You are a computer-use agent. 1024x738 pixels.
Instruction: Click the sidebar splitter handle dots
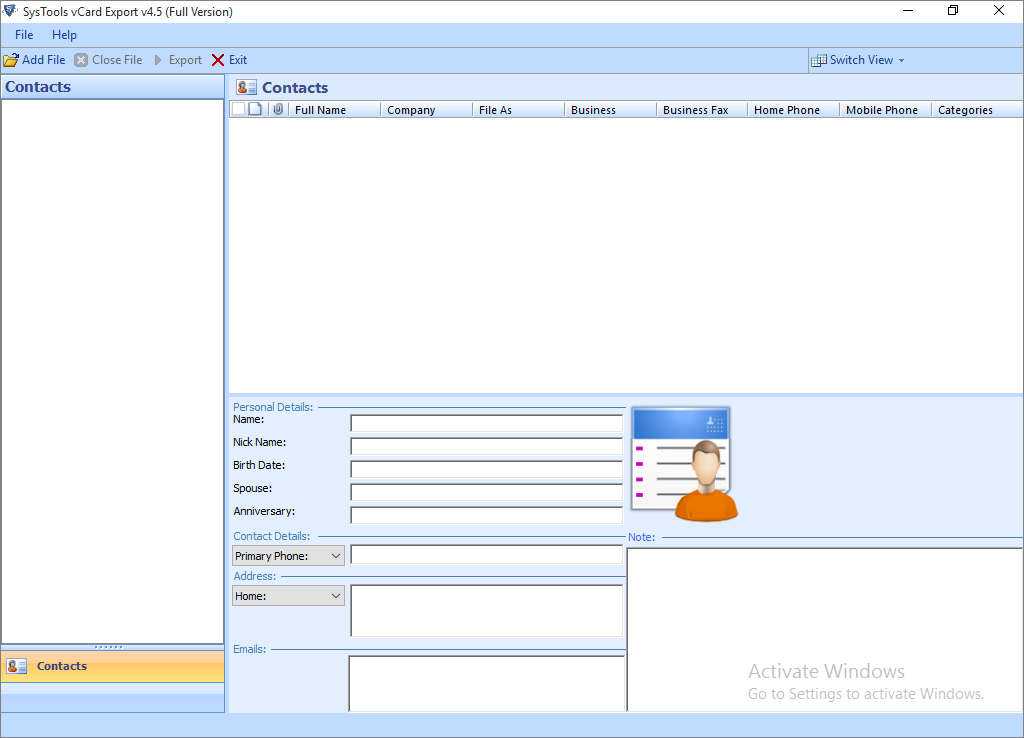pyautogui.click(x=111, y=647)
